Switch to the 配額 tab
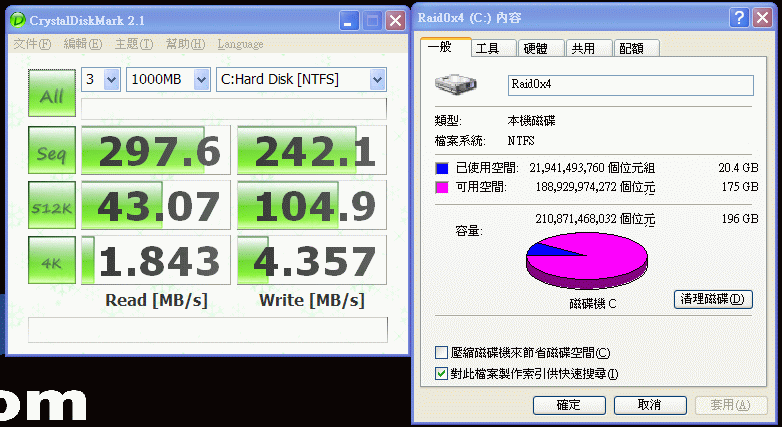 [637, 48]
